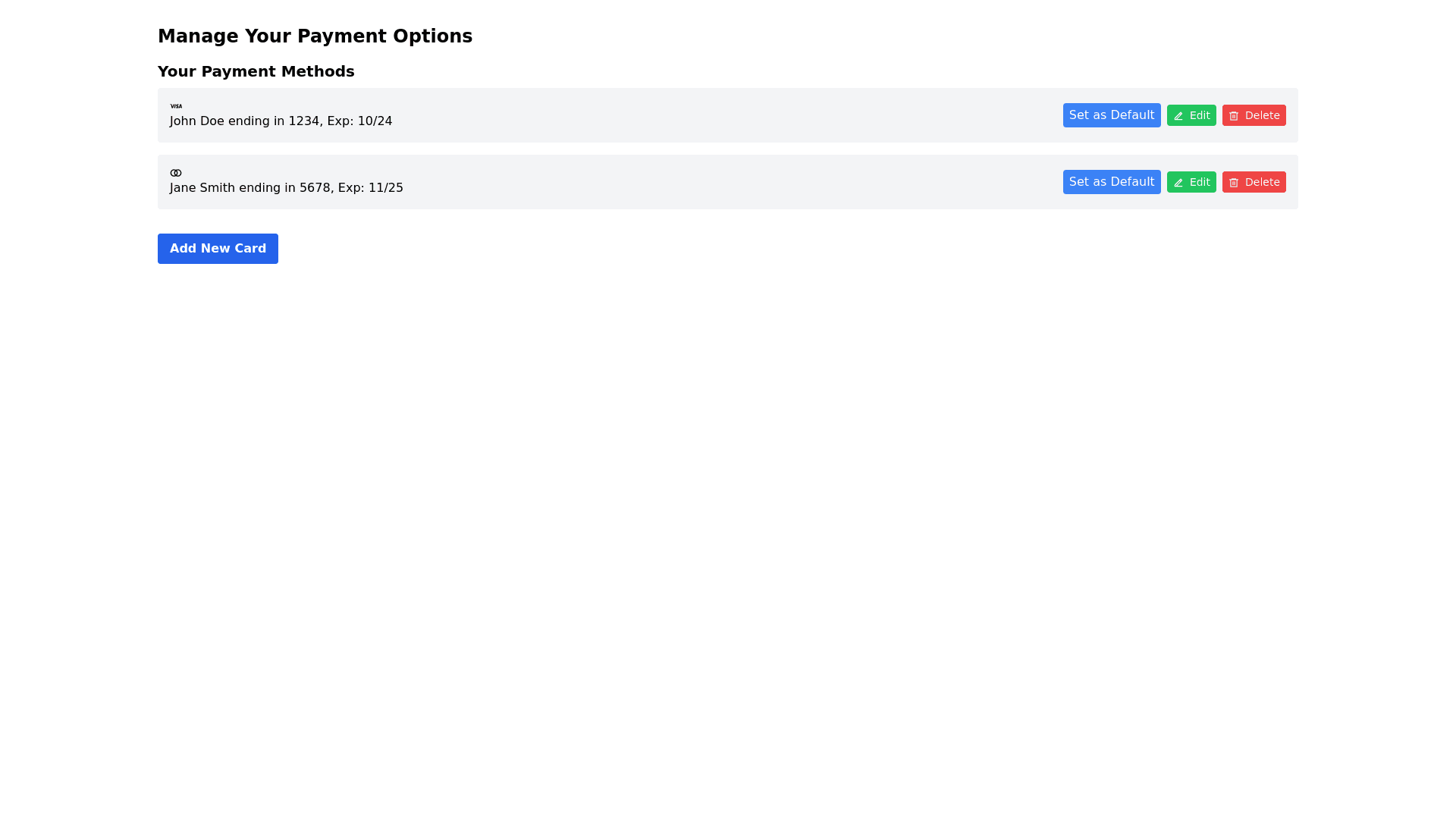Click the Visa logo on John Doe's card
Viewport: 1456px width, 819px height.
(x=176, y=106)
